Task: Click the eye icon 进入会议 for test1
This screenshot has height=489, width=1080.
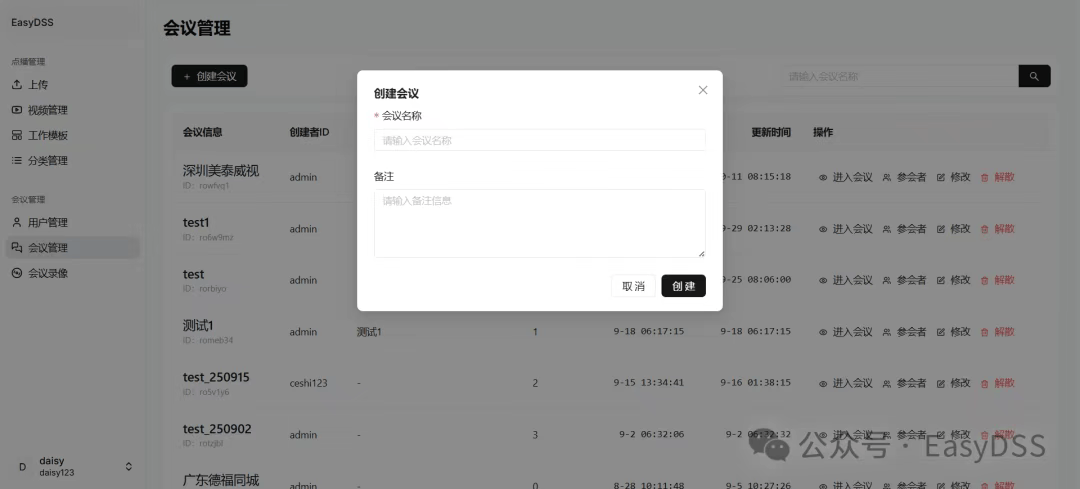Action: pyautogui.click(x=824, y=229)
